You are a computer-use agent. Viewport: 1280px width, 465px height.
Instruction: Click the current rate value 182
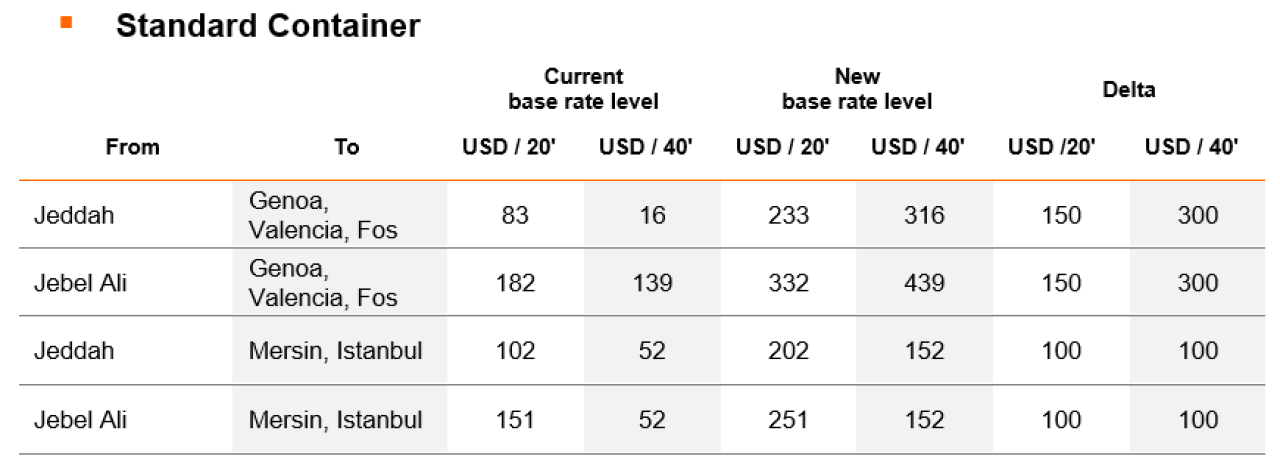(x=515, y=283)
